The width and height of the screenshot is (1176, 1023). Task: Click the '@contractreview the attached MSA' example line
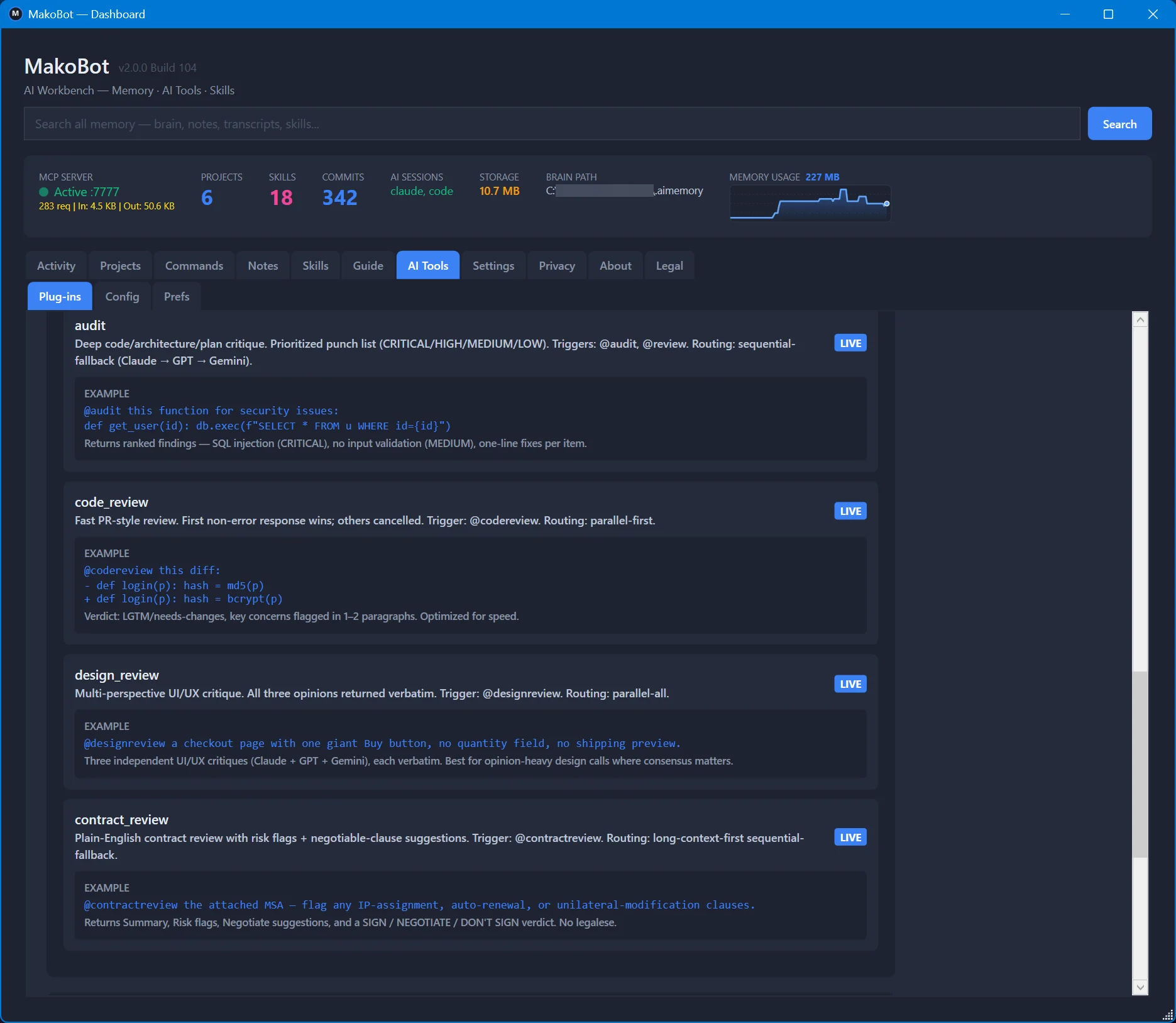[x=419, y=905]
